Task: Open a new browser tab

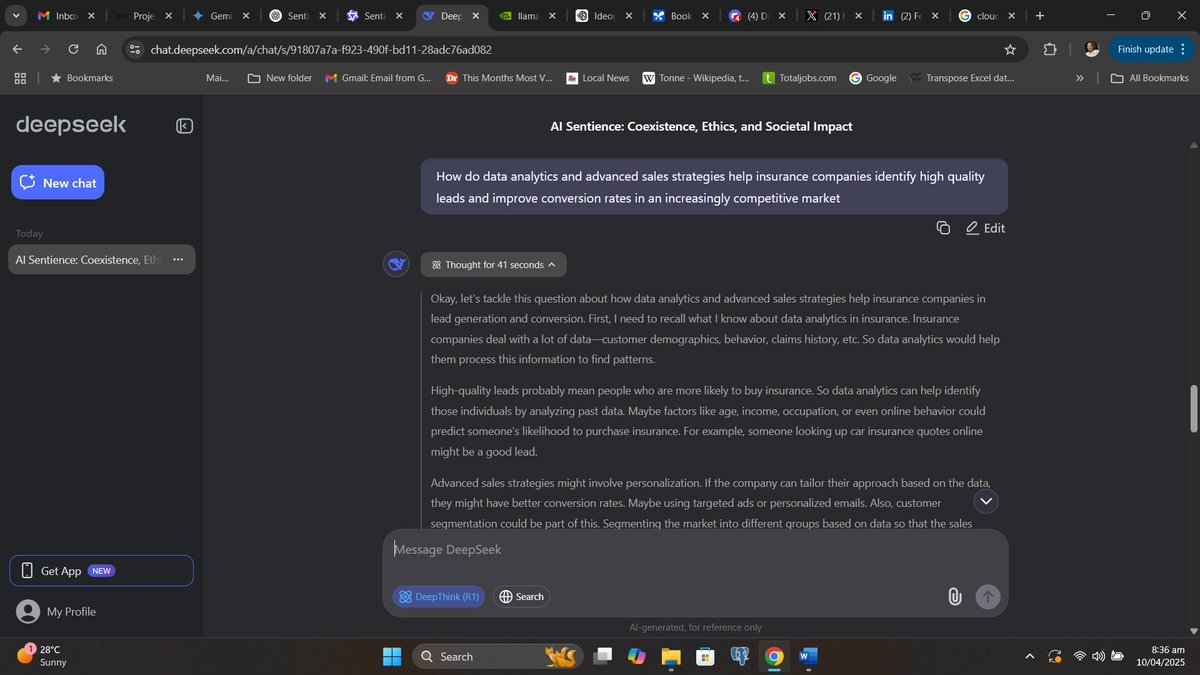Action: click(1040, 16)
